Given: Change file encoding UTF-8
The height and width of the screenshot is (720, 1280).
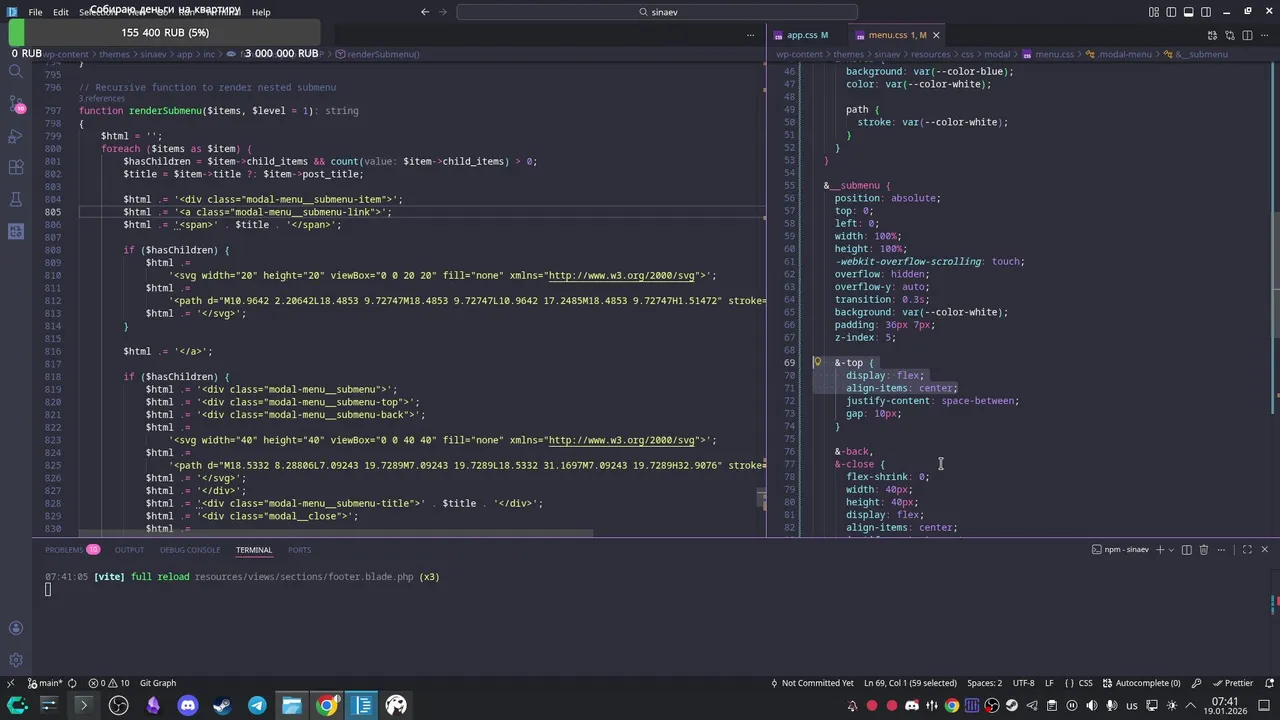Looking at the screenshot, I should tap(1023, 683).
